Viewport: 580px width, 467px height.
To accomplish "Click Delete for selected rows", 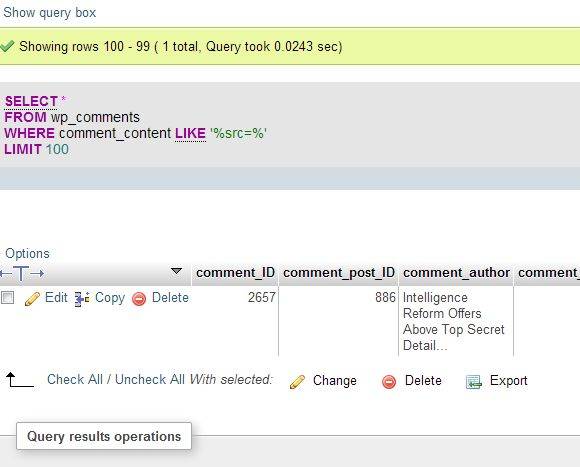I will click(423, 380).
